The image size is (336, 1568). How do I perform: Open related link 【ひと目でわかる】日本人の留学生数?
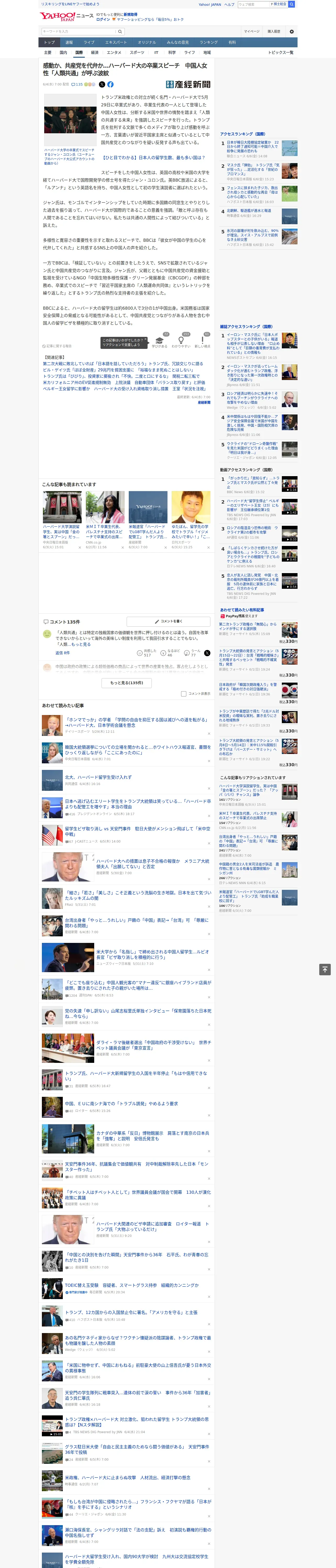153,158
